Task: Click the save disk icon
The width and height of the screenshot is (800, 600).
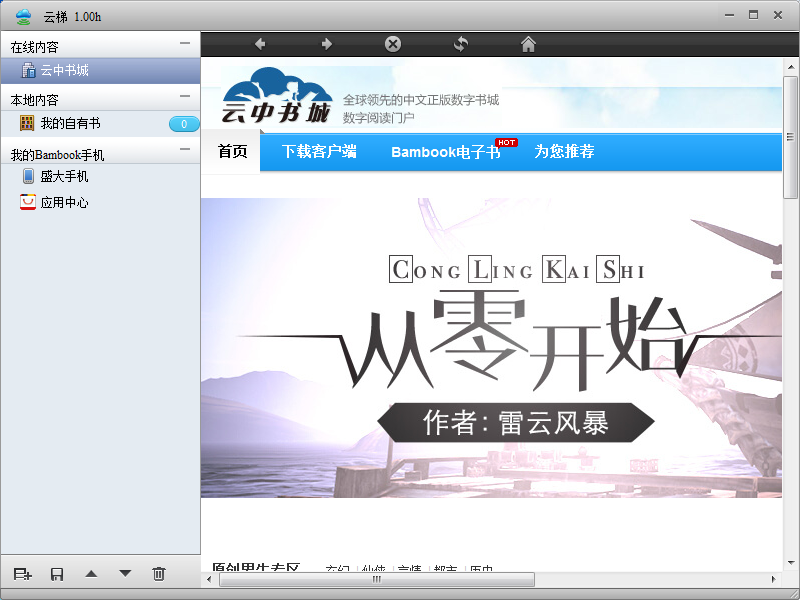Action: coord(57,573)
